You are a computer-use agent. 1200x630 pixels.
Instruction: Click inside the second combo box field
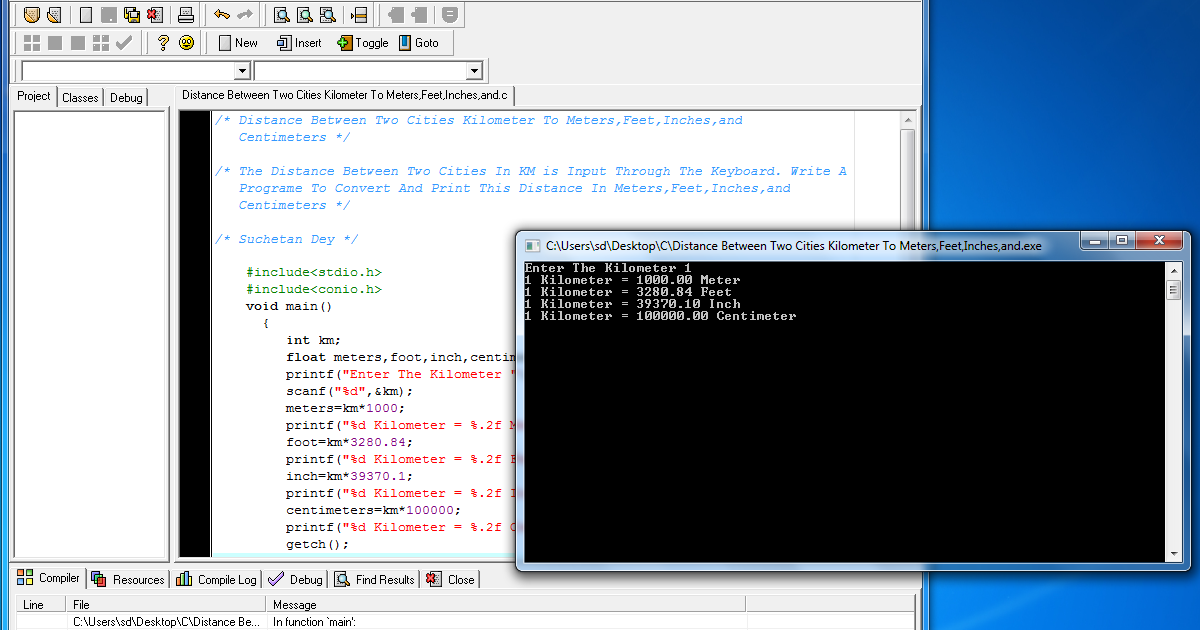(x=361, y=71)
